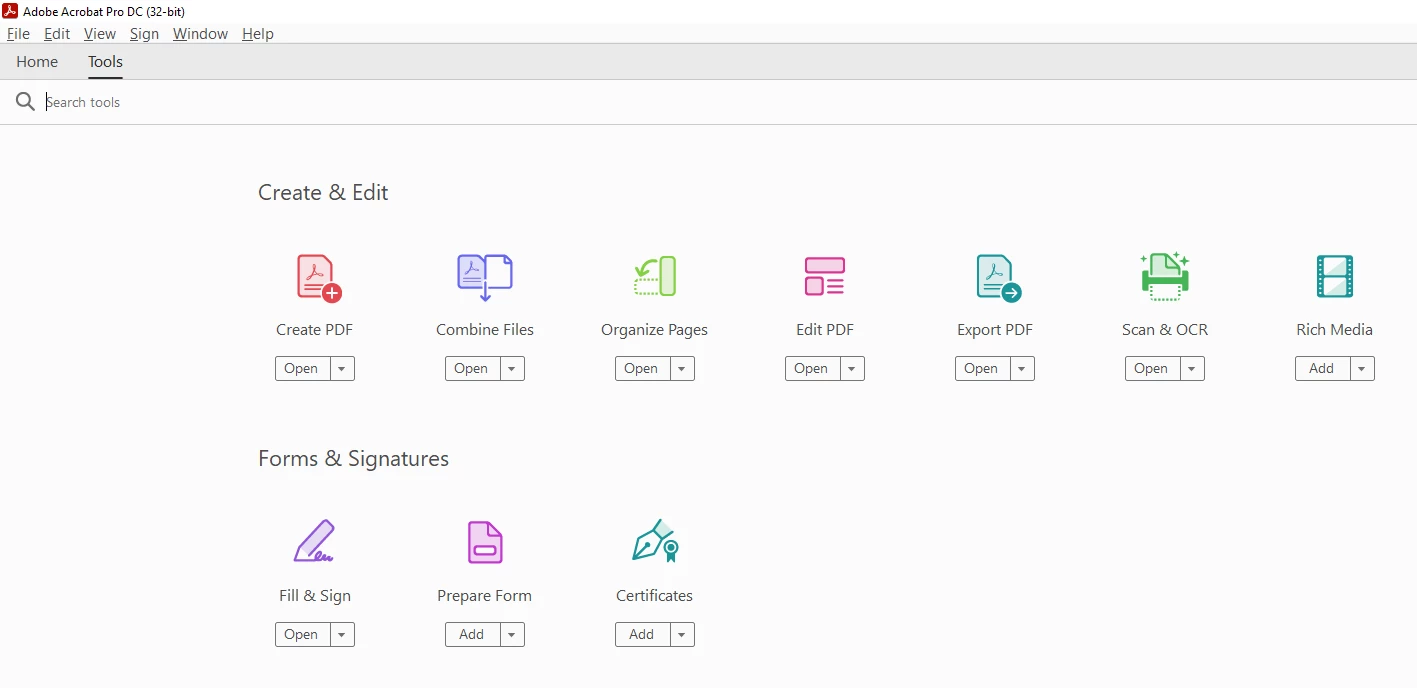
Task: Expand the Rich Media Add dropdown arrow
Action: tap(1362, 369)
